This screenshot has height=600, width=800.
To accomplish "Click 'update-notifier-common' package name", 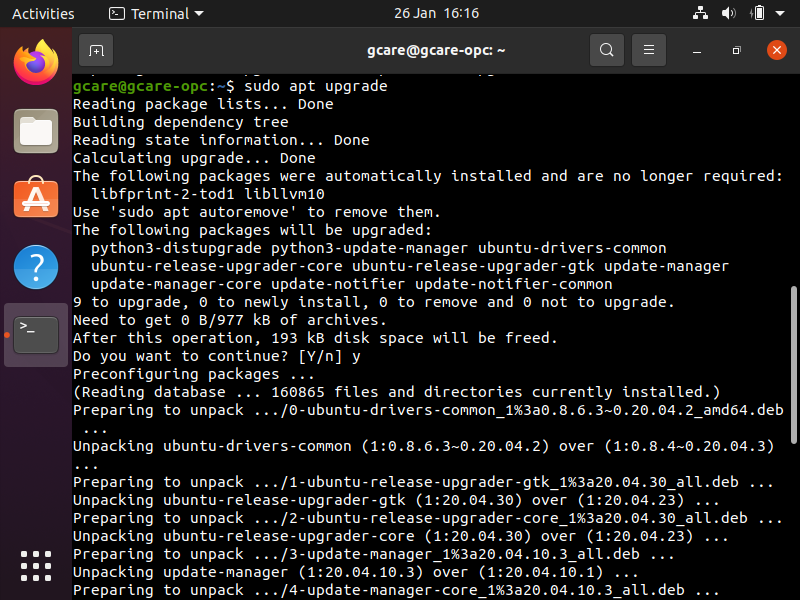I will [x=513, y=284].
